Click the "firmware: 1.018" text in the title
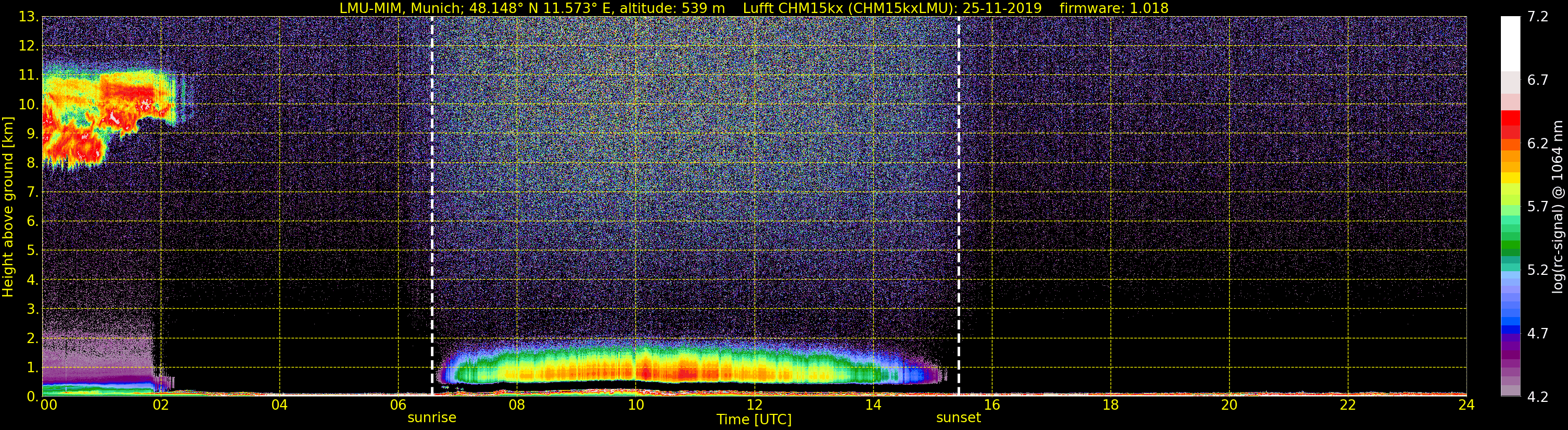Image resolution: width=1568 pixels, height=430 pixels. tap(1114, 8)
